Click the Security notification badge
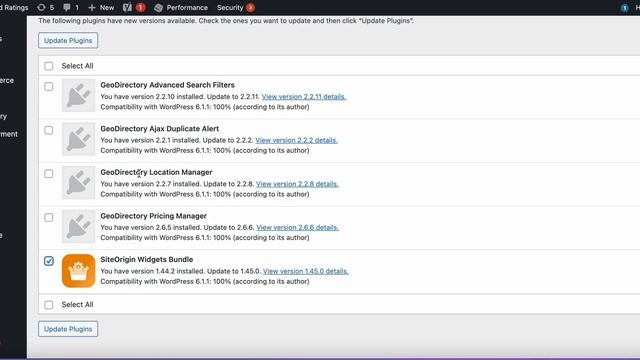The width and height of the screenshot is (640, 360). tap(250, 7)
